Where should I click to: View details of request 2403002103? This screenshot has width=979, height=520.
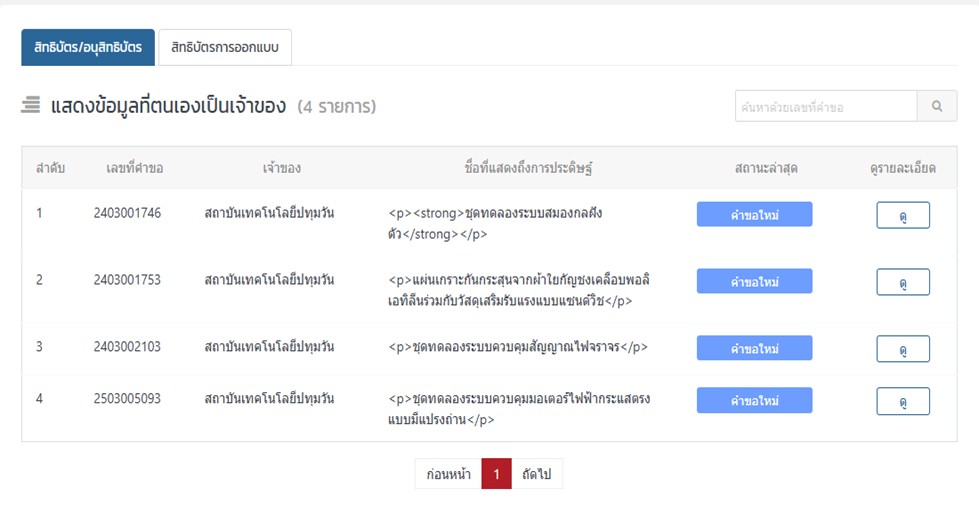click(x=903, y=349)
